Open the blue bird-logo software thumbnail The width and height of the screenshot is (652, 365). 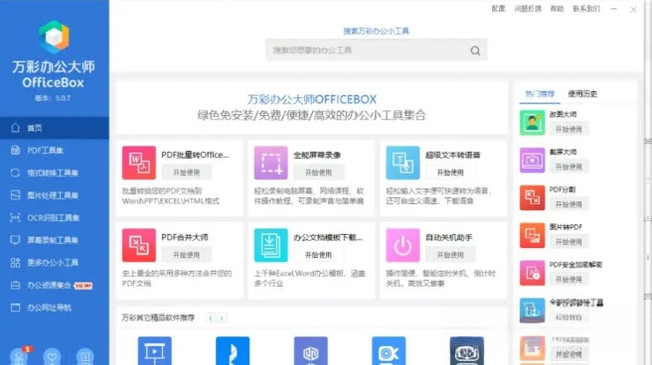(x=233, y=351)
